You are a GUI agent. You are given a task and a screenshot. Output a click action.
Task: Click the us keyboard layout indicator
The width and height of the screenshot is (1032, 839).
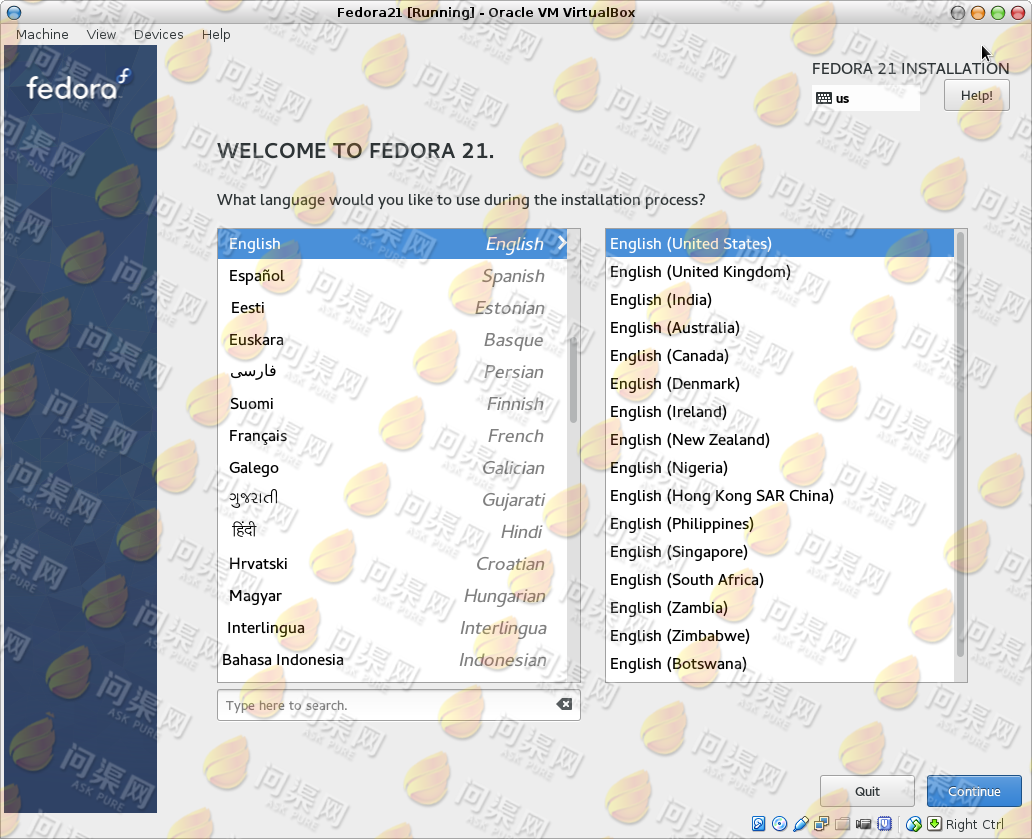tap(865, 98)
